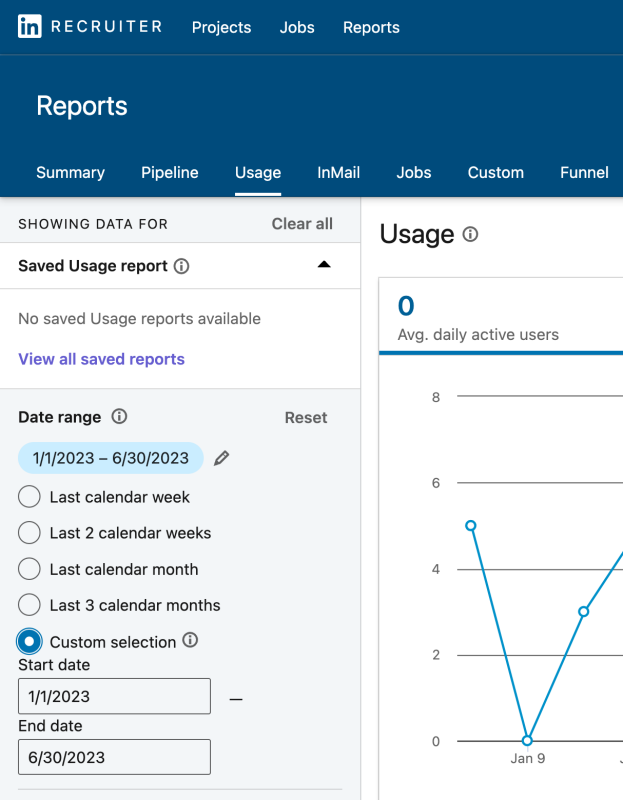Open Jobs in top navigation bar
Screen dimensions: 623x800
pos(297,27)
